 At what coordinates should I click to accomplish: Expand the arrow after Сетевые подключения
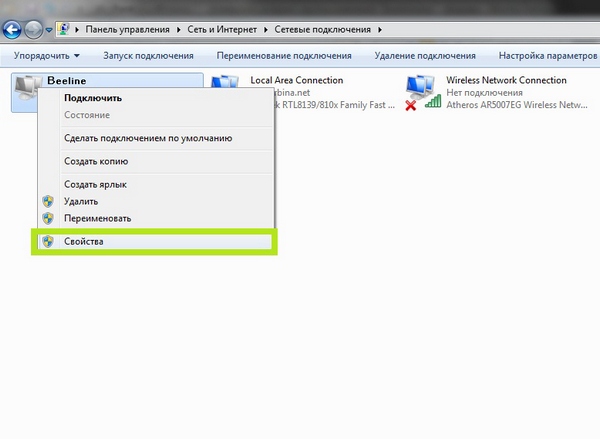click(380, 29)
